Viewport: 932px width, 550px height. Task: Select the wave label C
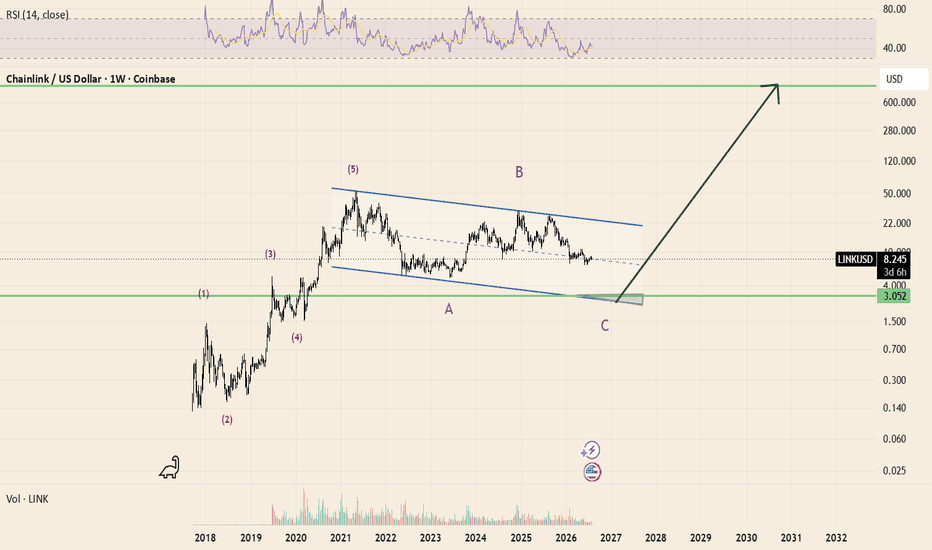604,325
